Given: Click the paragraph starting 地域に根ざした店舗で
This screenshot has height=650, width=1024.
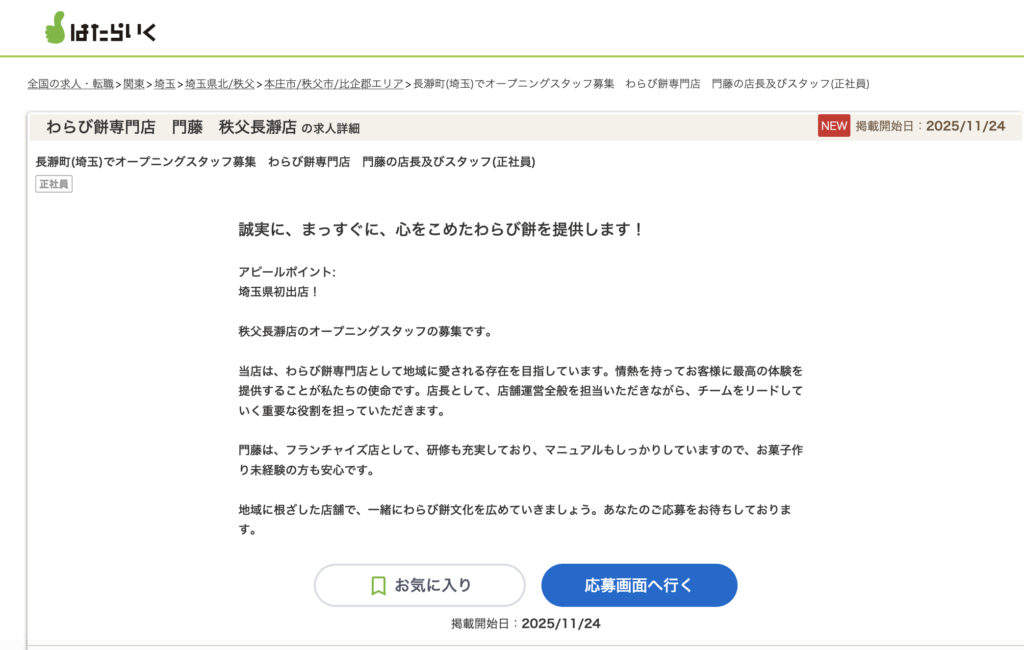Looking at the screenshot, I should point(520,519).
